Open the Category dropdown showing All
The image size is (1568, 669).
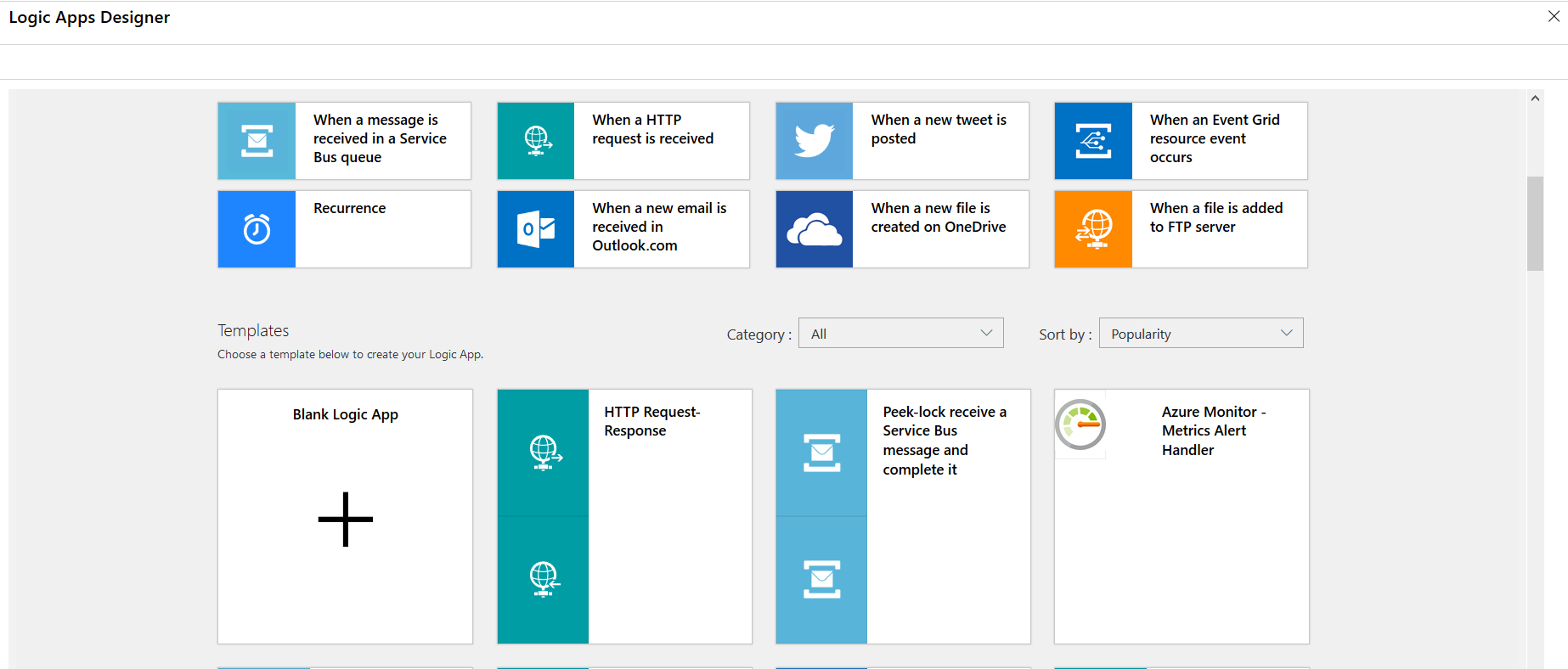point(900,333)
